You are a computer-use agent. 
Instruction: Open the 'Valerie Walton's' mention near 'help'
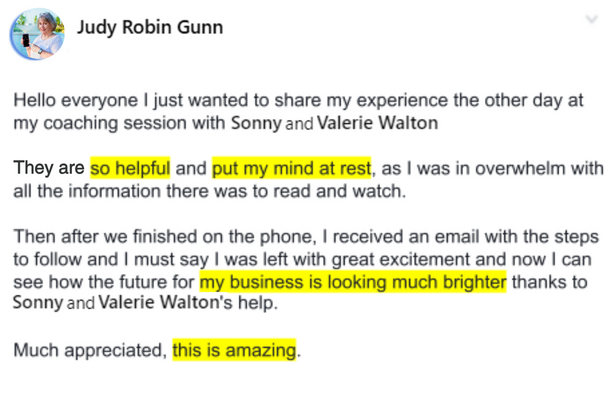[x=166, y=302]
